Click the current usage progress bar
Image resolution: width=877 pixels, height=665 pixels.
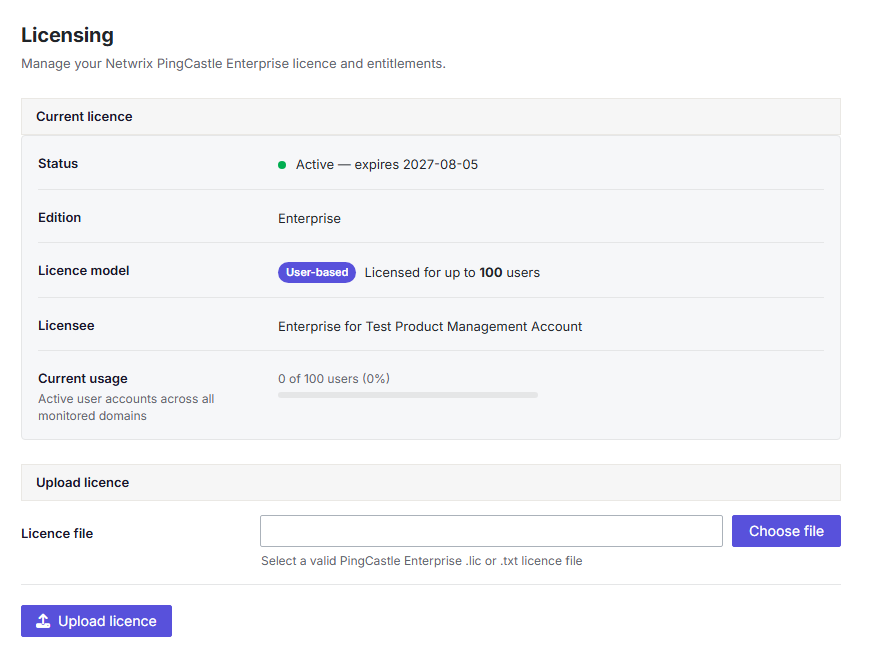tap(408, 395)
